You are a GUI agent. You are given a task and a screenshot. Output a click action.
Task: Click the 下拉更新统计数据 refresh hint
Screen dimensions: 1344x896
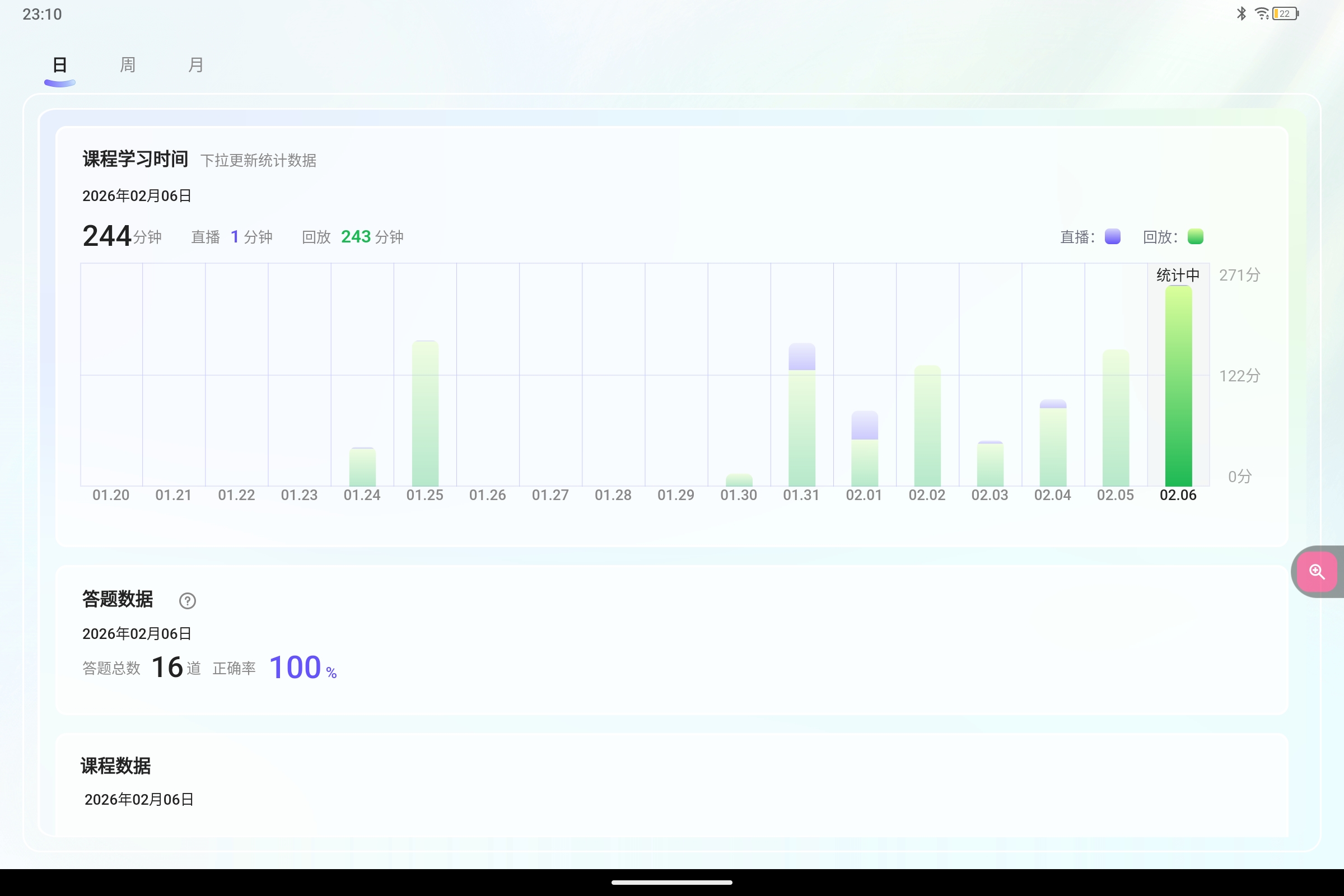coord(259,161)
